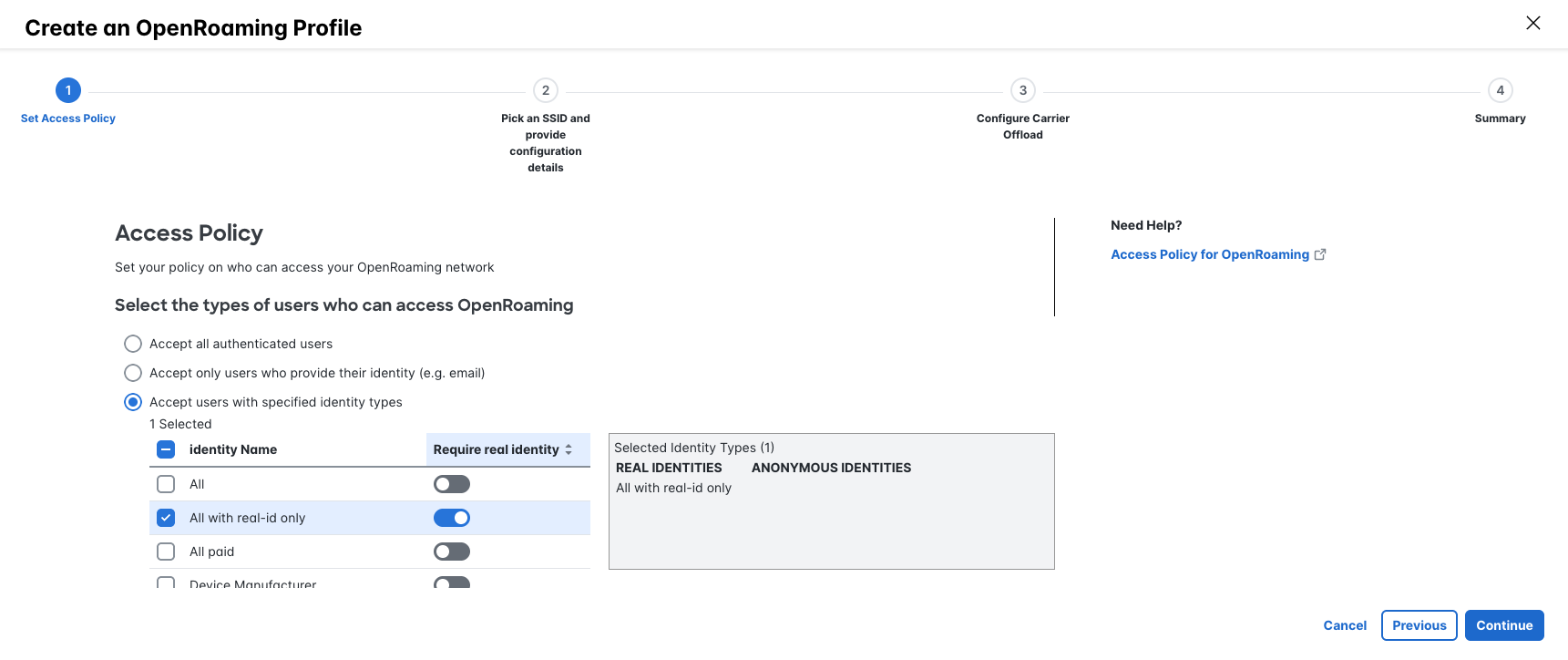Select step 3 Configure Carrier Offload circle
This screenshot has width=1568, height=660.
(1023, 90)
